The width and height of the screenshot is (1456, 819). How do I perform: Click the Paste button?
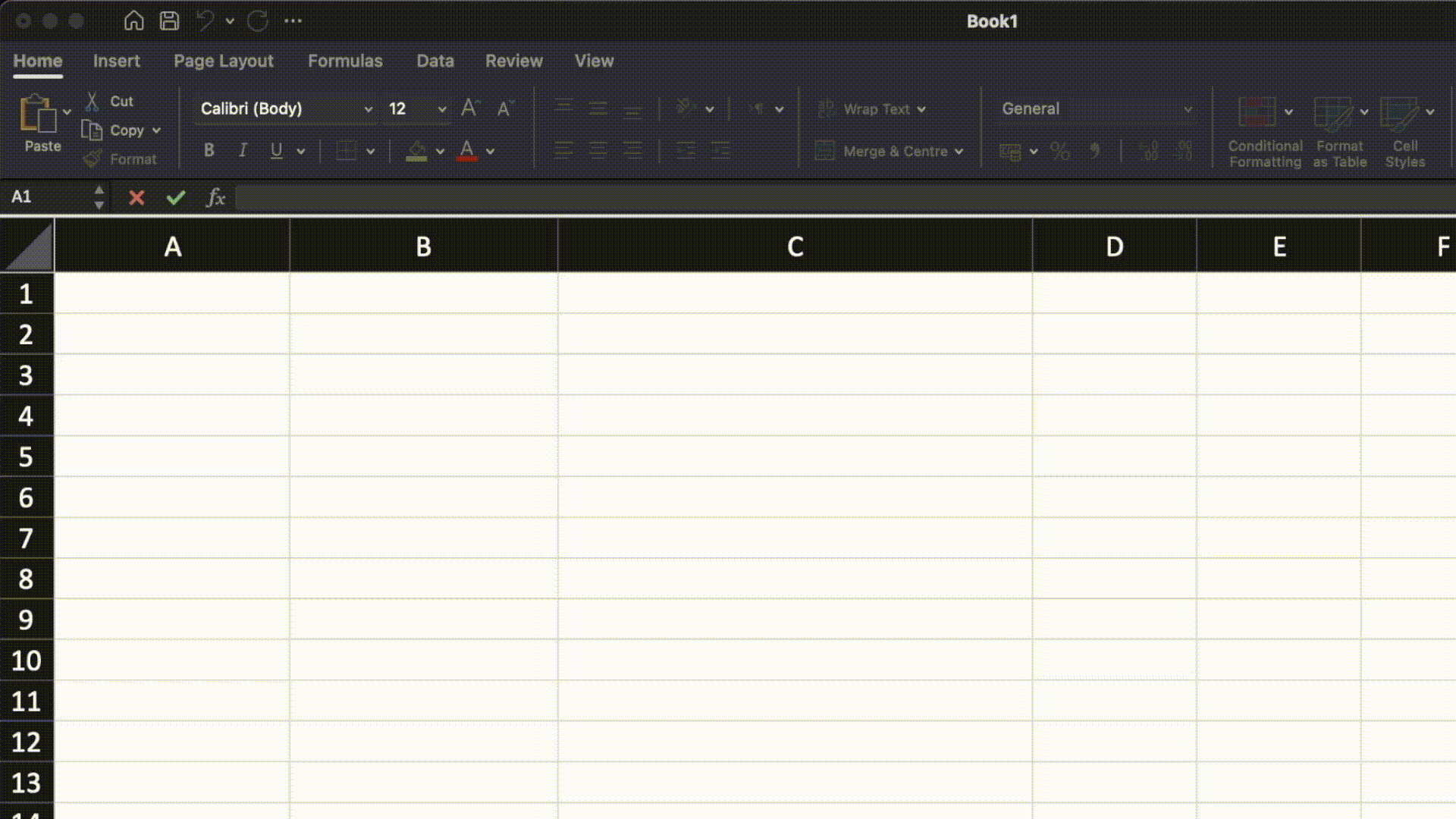(39, 125)
